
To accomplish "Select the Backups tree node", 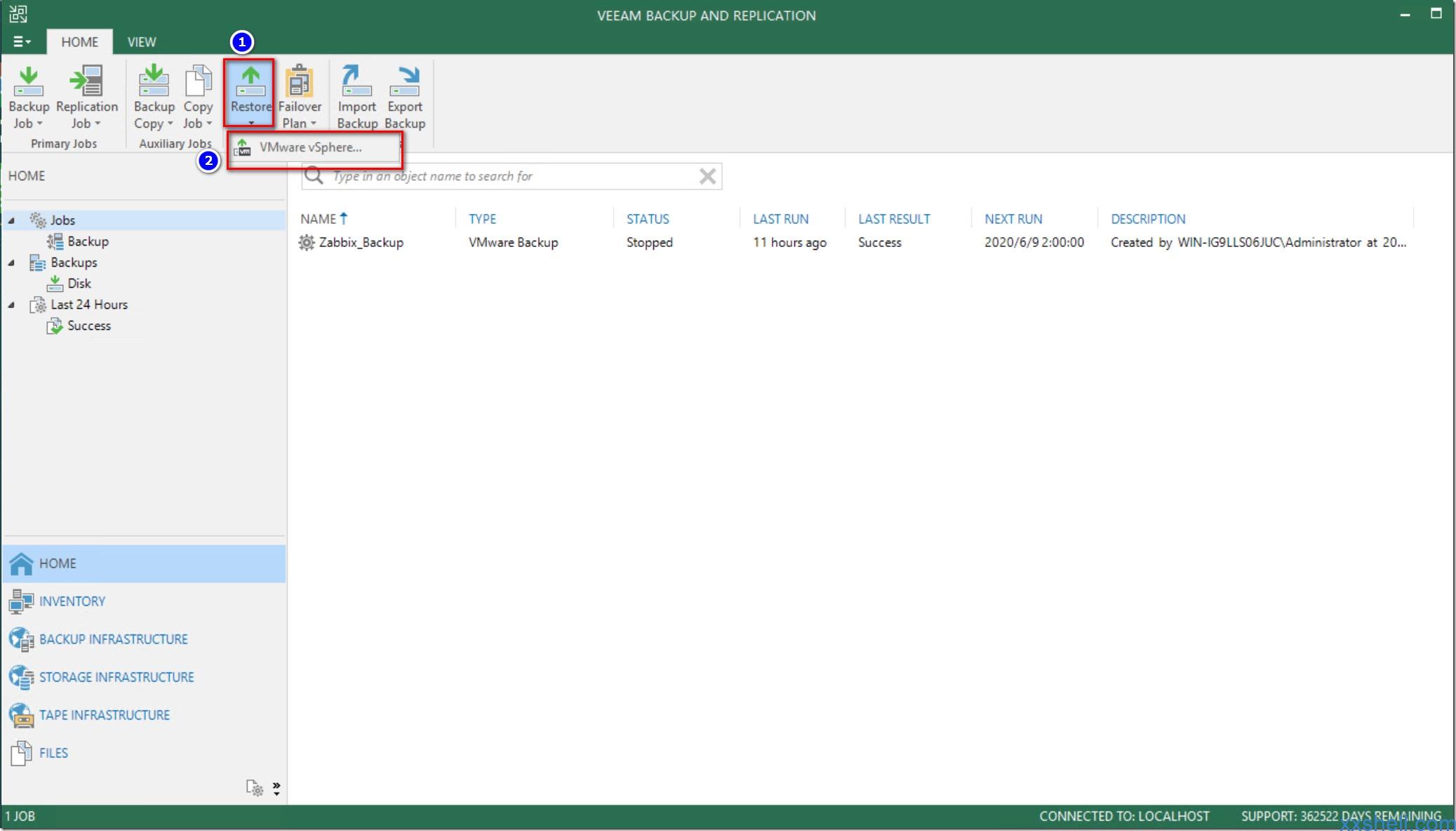I will [74, 262].
